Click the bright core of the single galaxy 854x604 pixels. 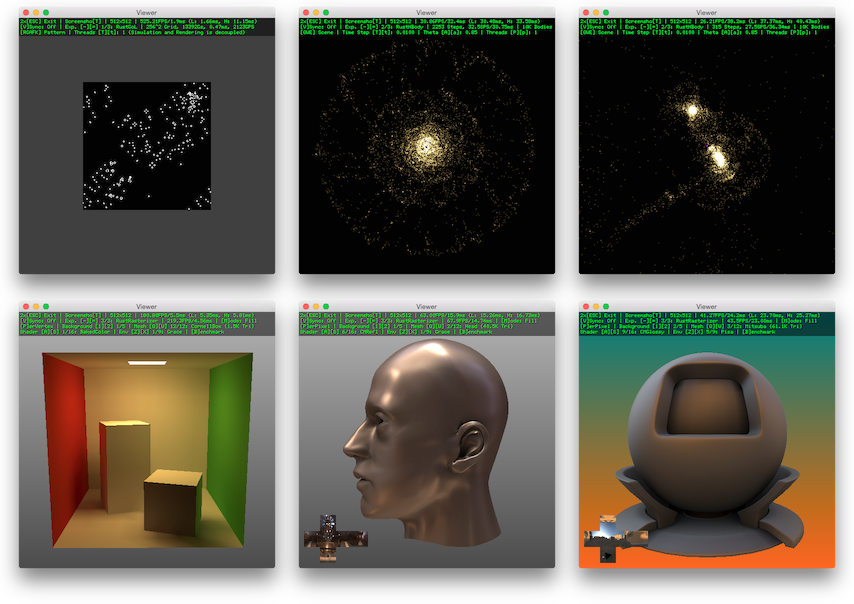pos(426,149)
